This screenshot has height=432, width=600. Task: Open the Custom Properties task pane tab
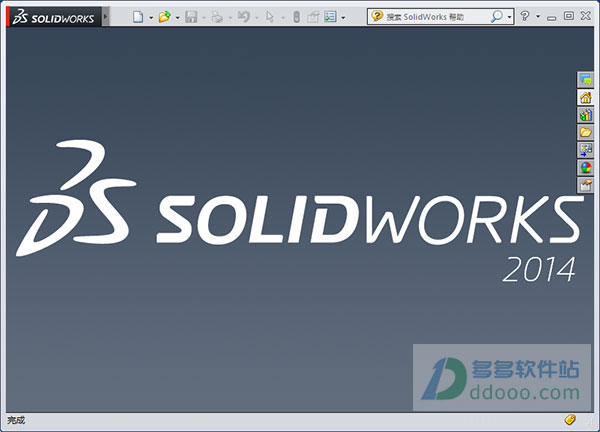click(x=585, y=185)
